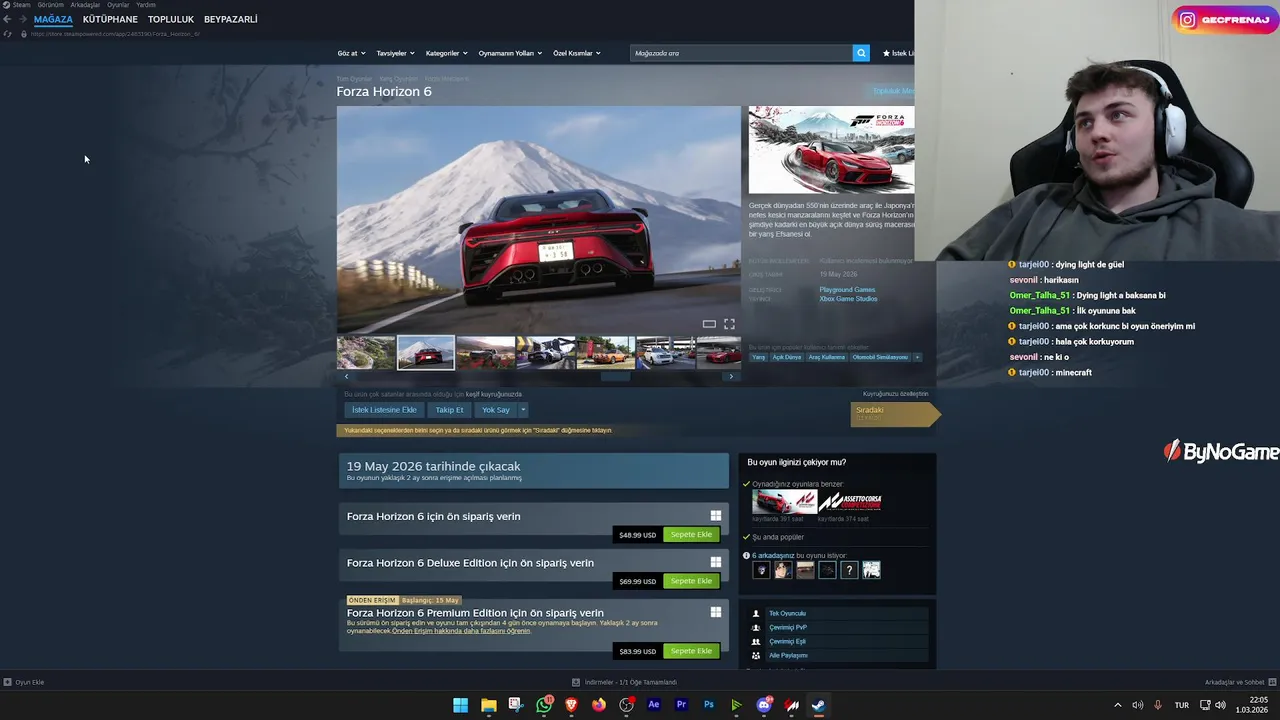Add Forza Horizon 6 standard to cart
Viewport: 1280px width, 720px height.
point(691,535)
